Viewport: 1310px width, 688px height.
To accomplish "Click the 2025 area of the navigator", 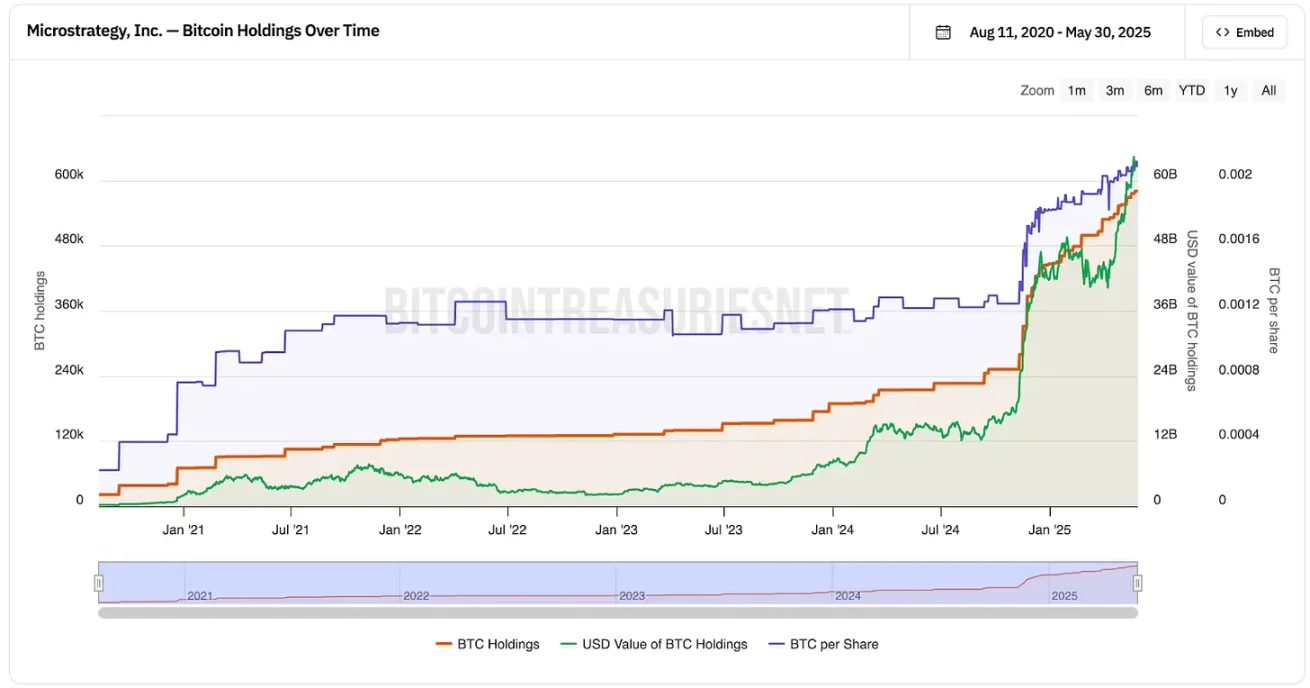I will tap(1064, 595).
